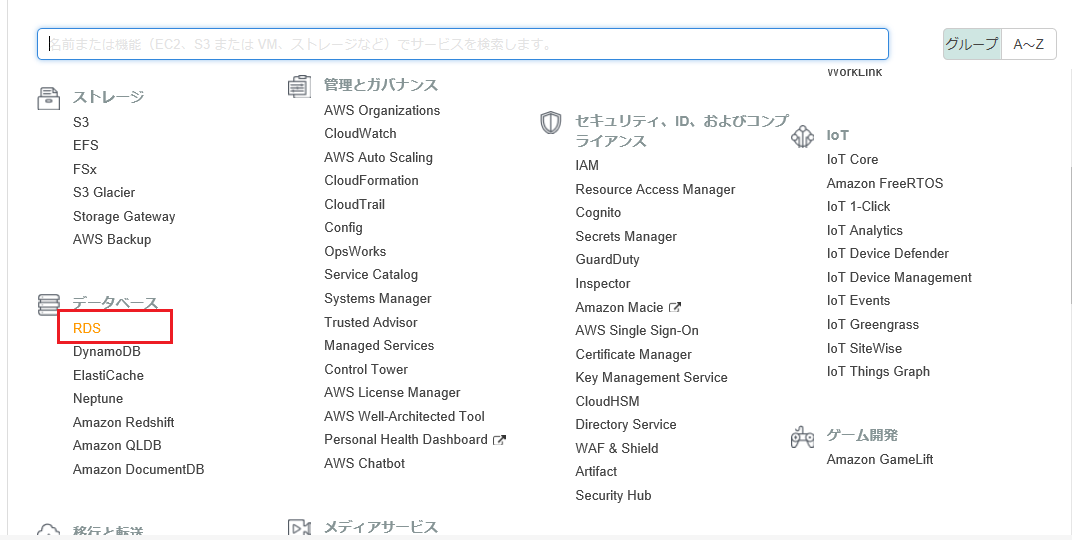Open Amazon Redshift
Screen dimensions: 1072x540
124,422
